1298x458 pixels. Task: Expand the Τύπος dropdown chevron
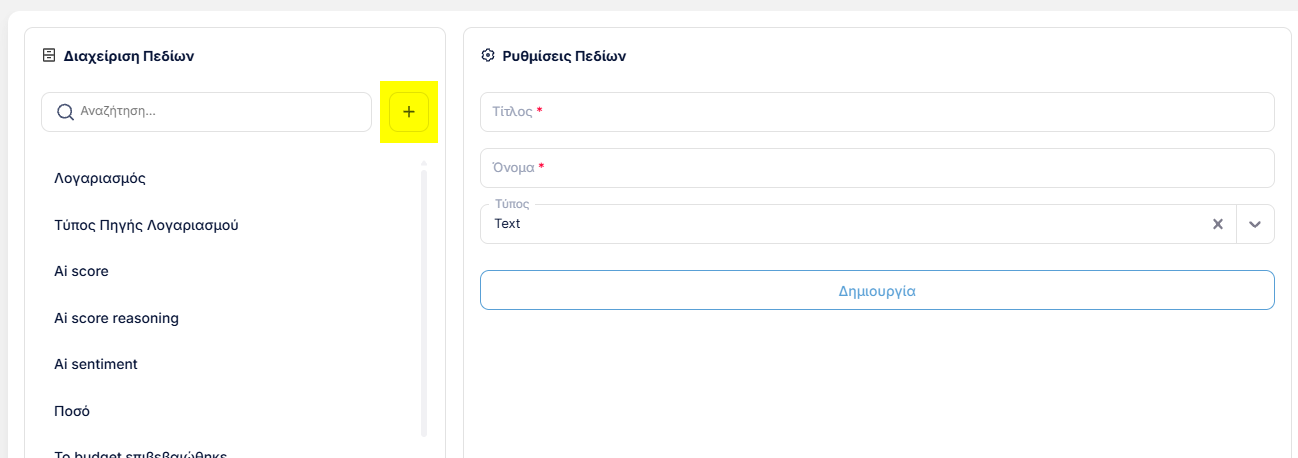tap(1255, 224)
